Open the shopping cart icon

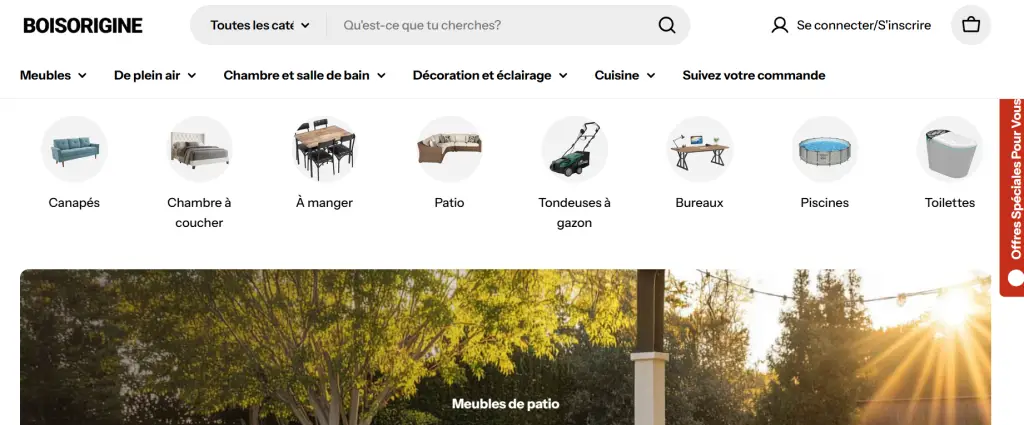(x=970, y=25)
